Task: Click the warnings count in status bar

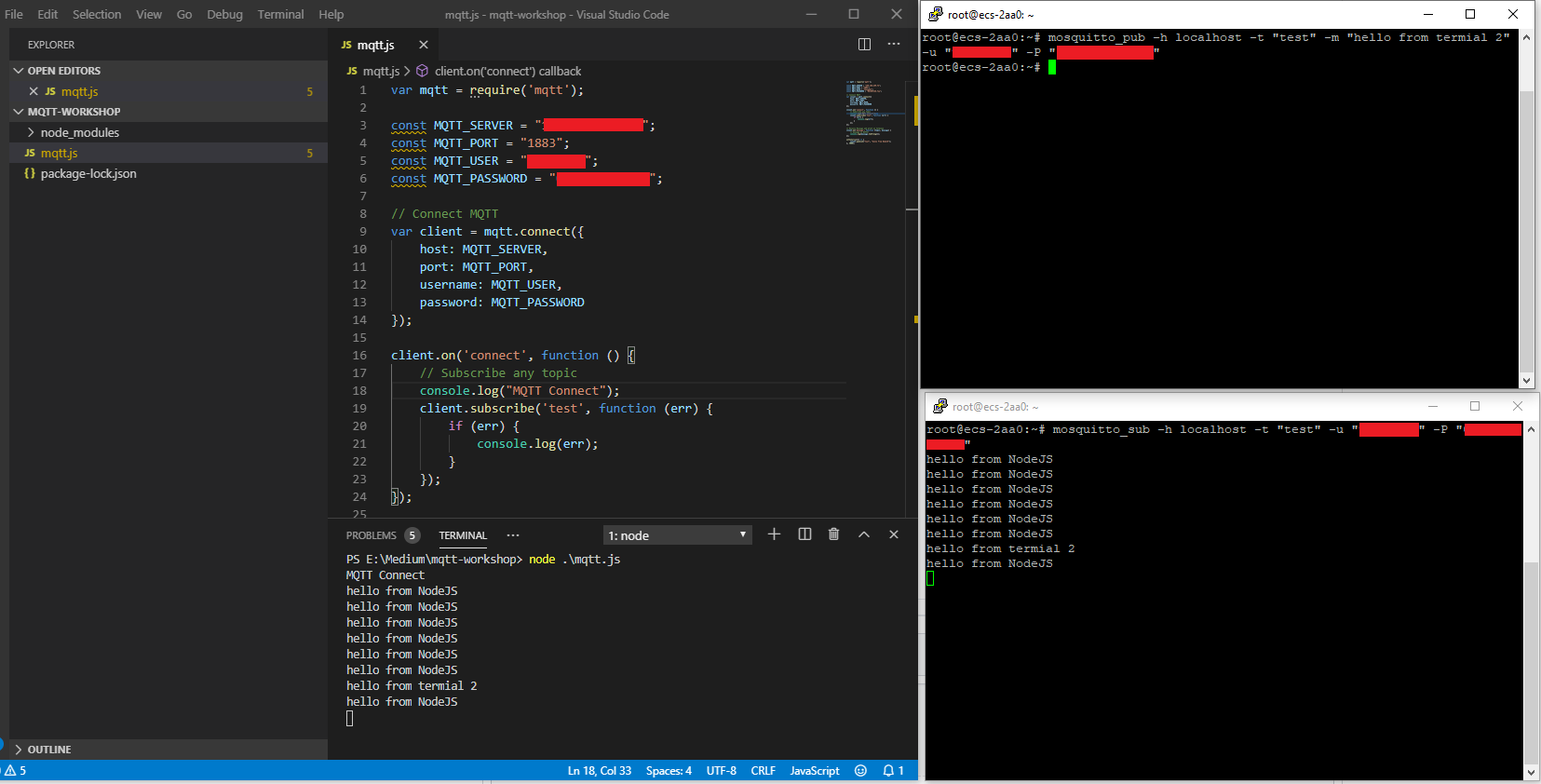Action: [16, 771]
